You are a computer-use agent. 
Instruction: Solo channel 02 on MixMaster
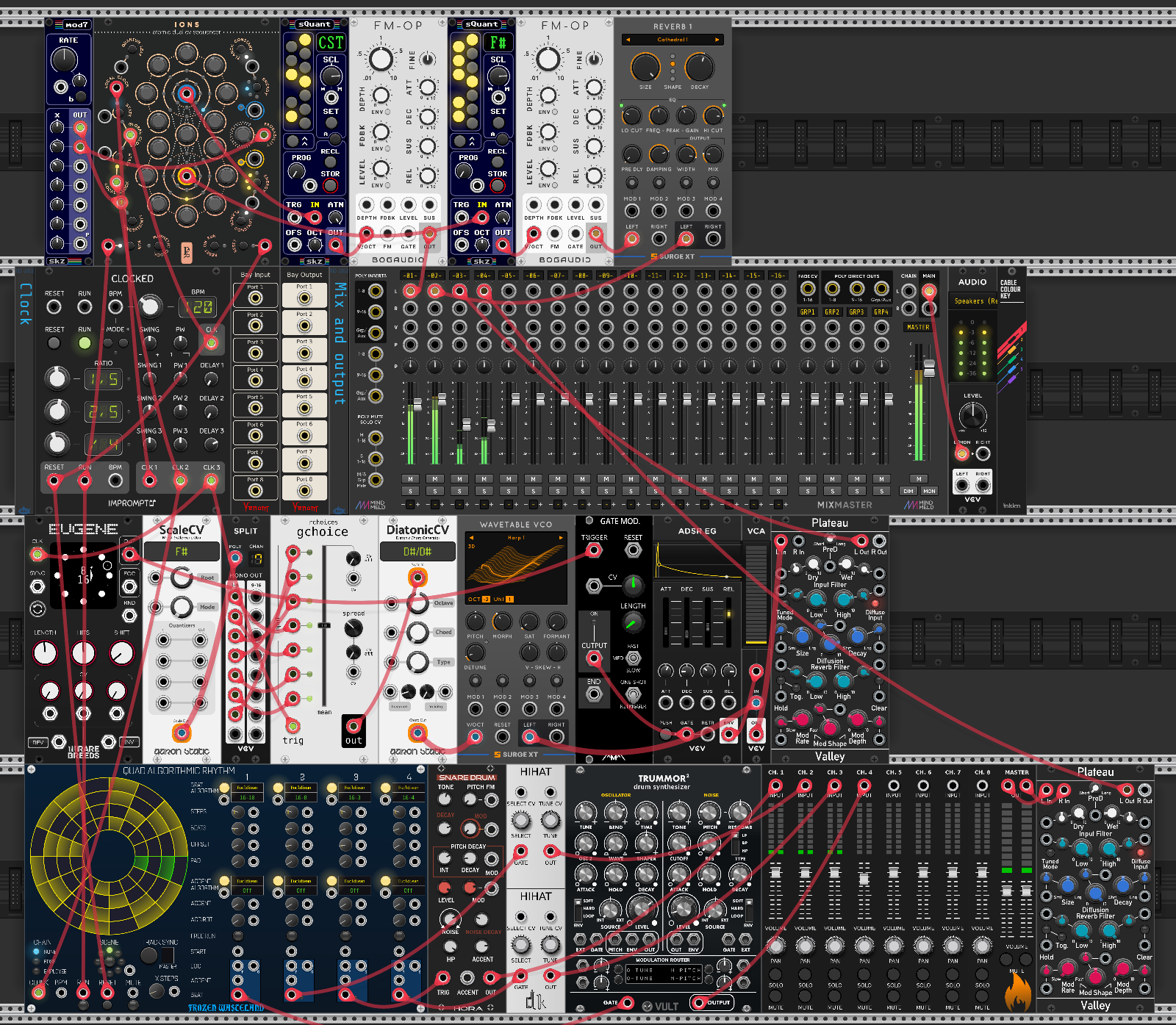pyautogui.click(x=435, y=491)
